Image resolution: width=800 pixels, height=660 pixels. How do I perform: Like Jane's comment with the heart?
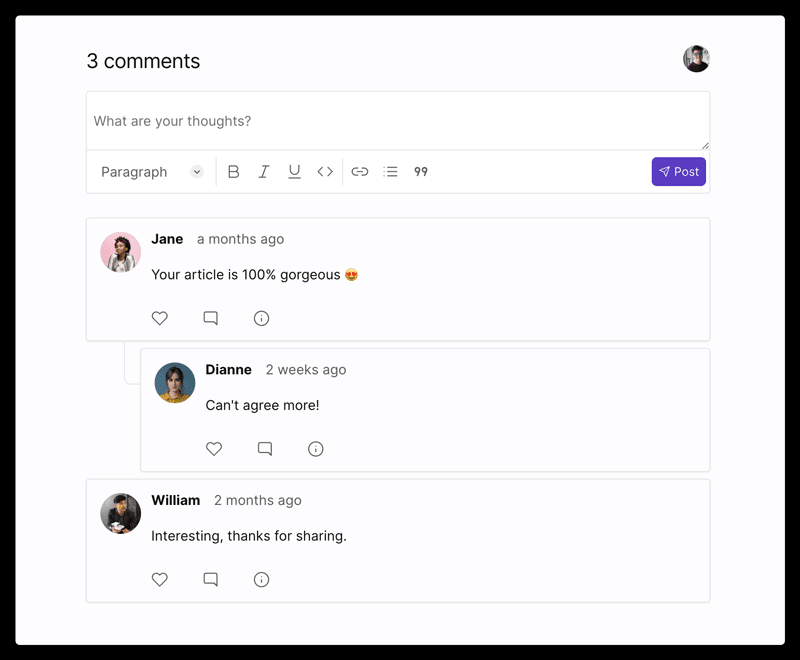pyautogui.click(x=160, y=318)
